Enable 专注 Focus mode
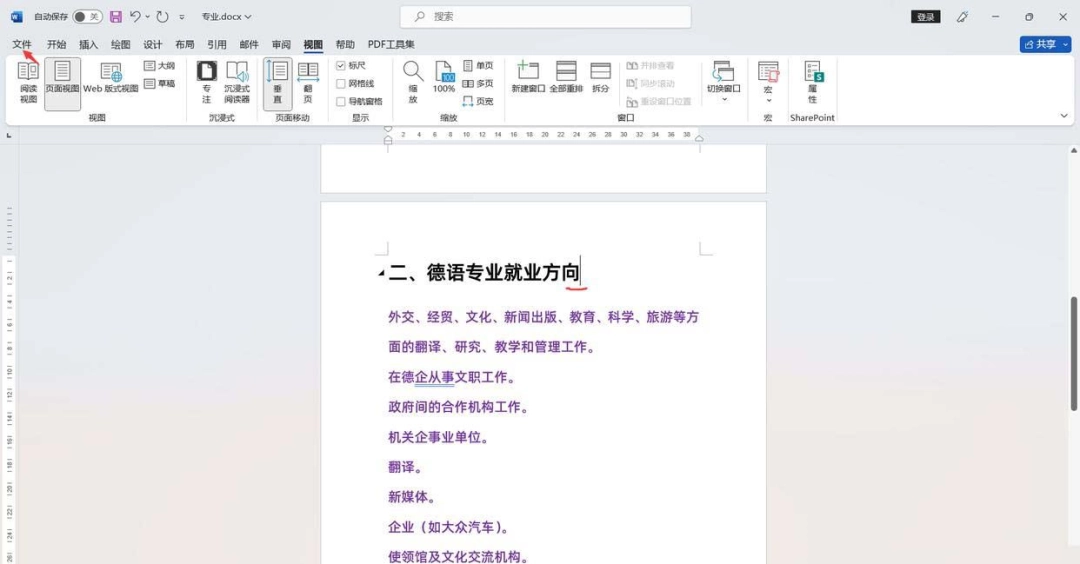This screenshot has height=564, width=1080. click(207, 83)
